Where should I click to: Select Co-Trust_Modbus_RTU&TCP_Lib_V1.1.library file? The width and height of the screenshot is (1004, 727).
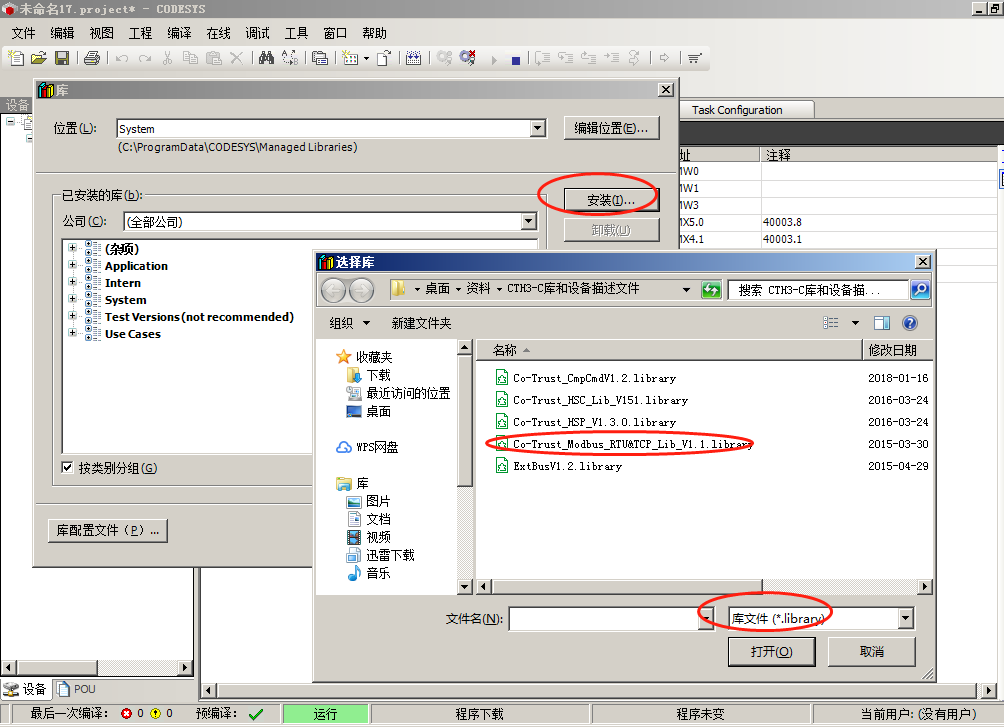pos(631,444)
